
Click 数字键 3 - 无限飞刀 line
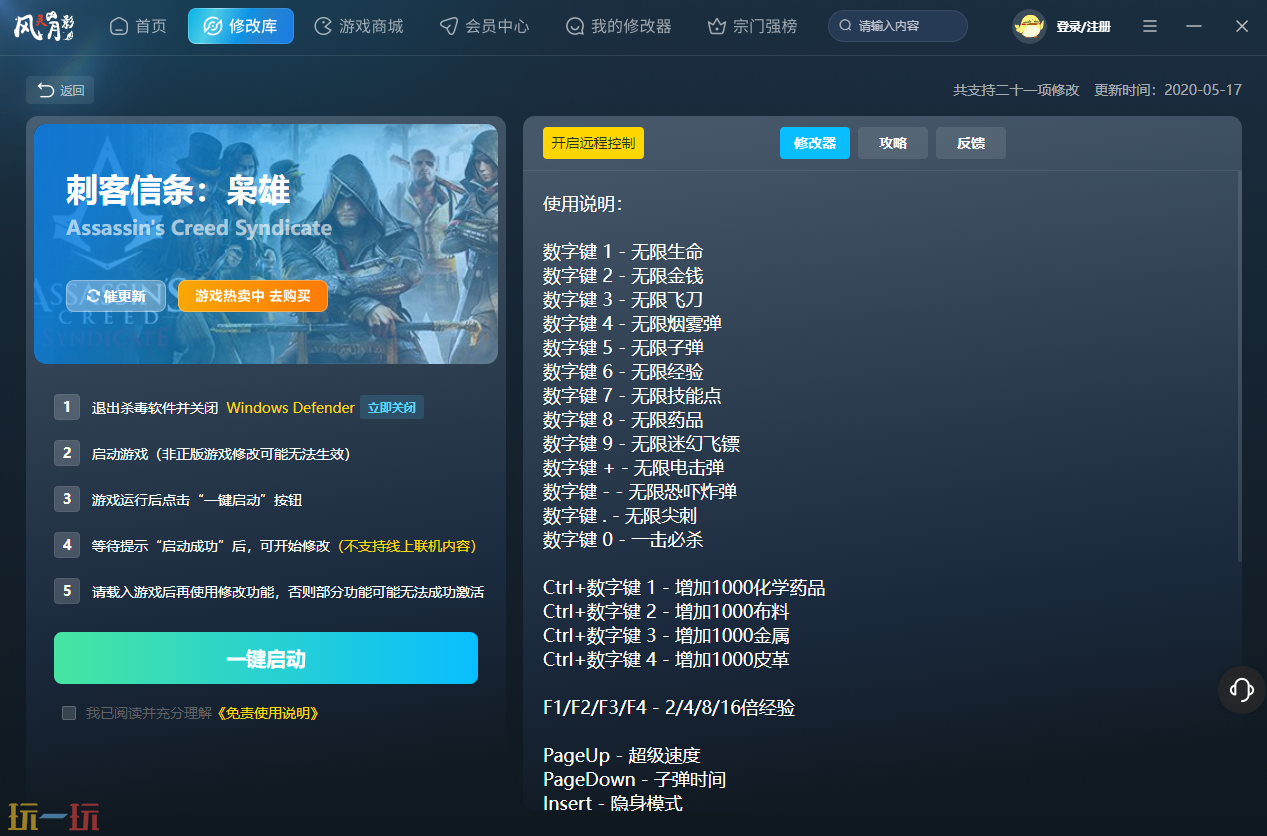[x=623, y=300]
